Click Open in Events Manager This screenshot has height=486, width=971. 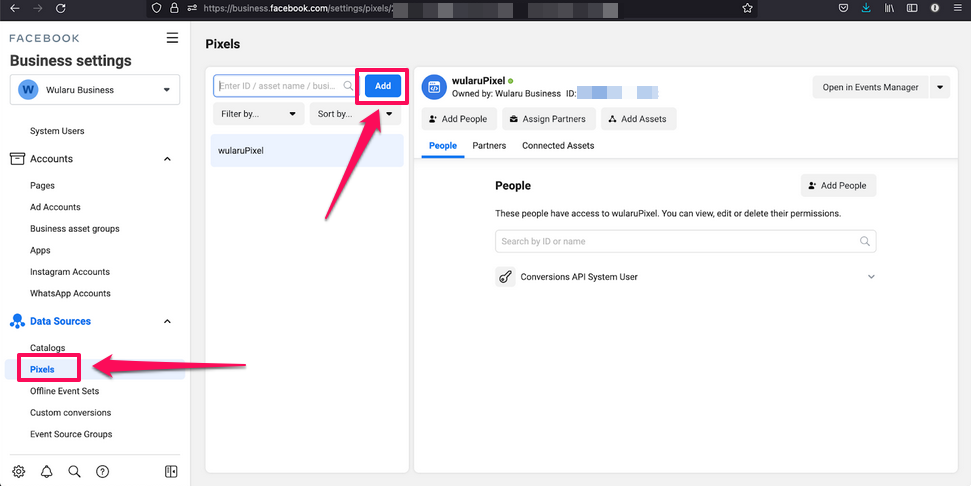870,87
